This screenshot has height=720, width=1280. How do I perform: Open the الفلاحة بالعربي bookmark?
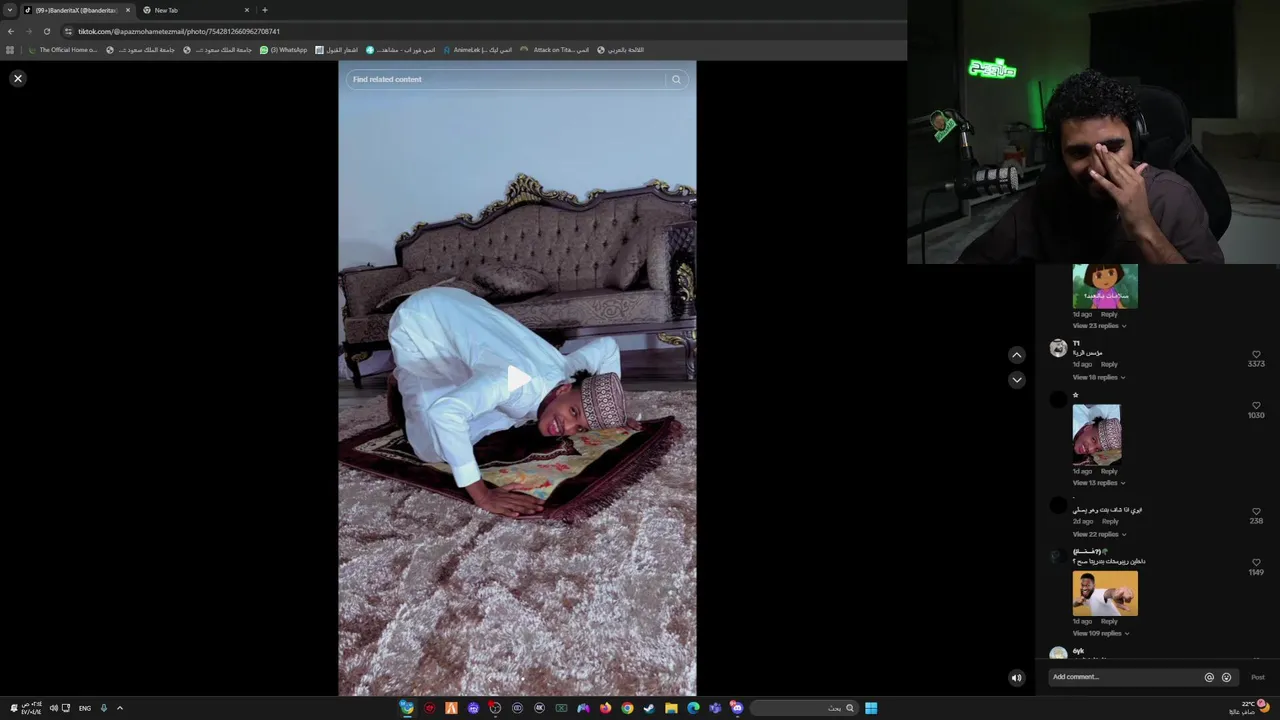pyautogui.click(x=620, y=50)
